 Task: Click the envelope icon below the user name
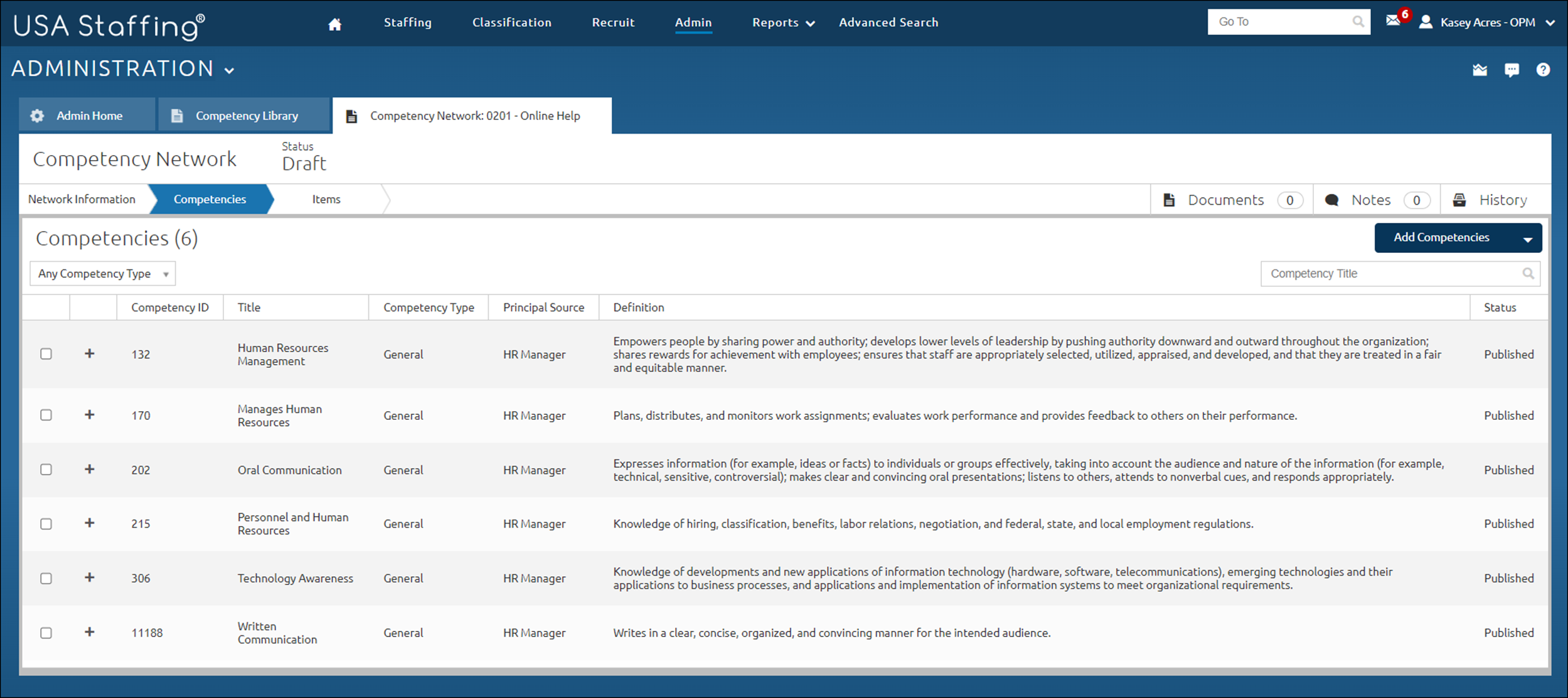1480,69
